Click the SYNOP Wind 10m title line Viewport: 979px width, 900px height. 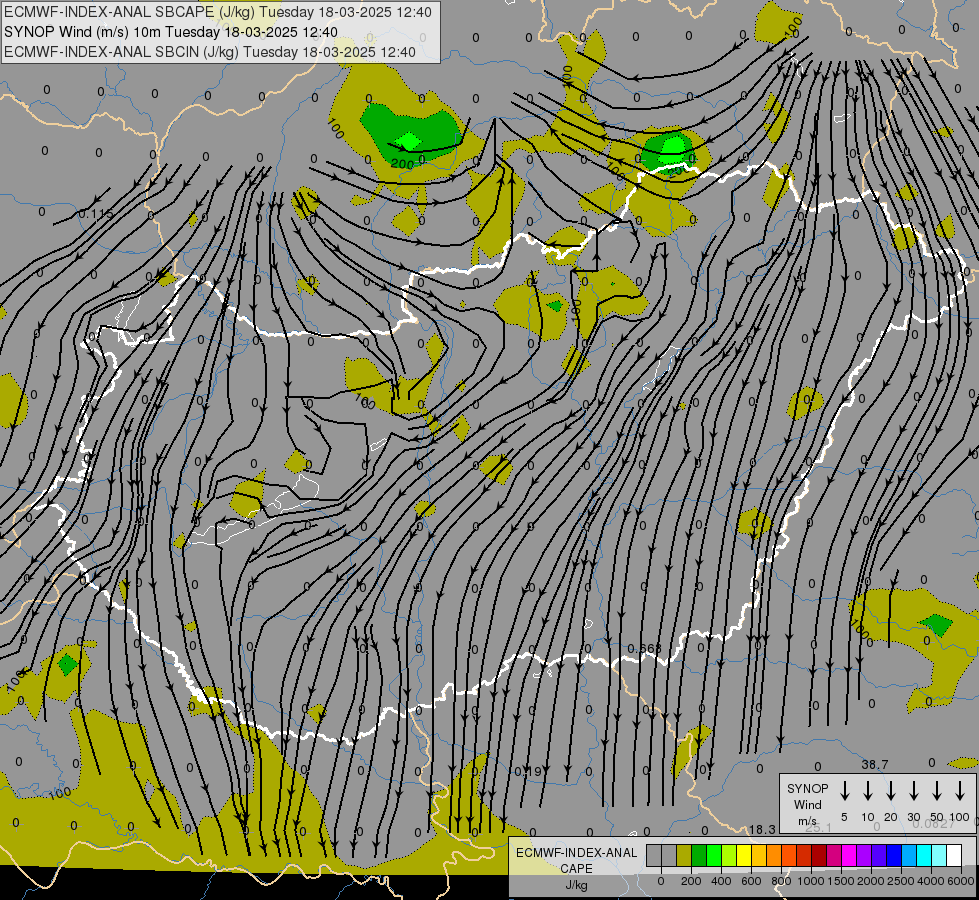pos(171,32)
